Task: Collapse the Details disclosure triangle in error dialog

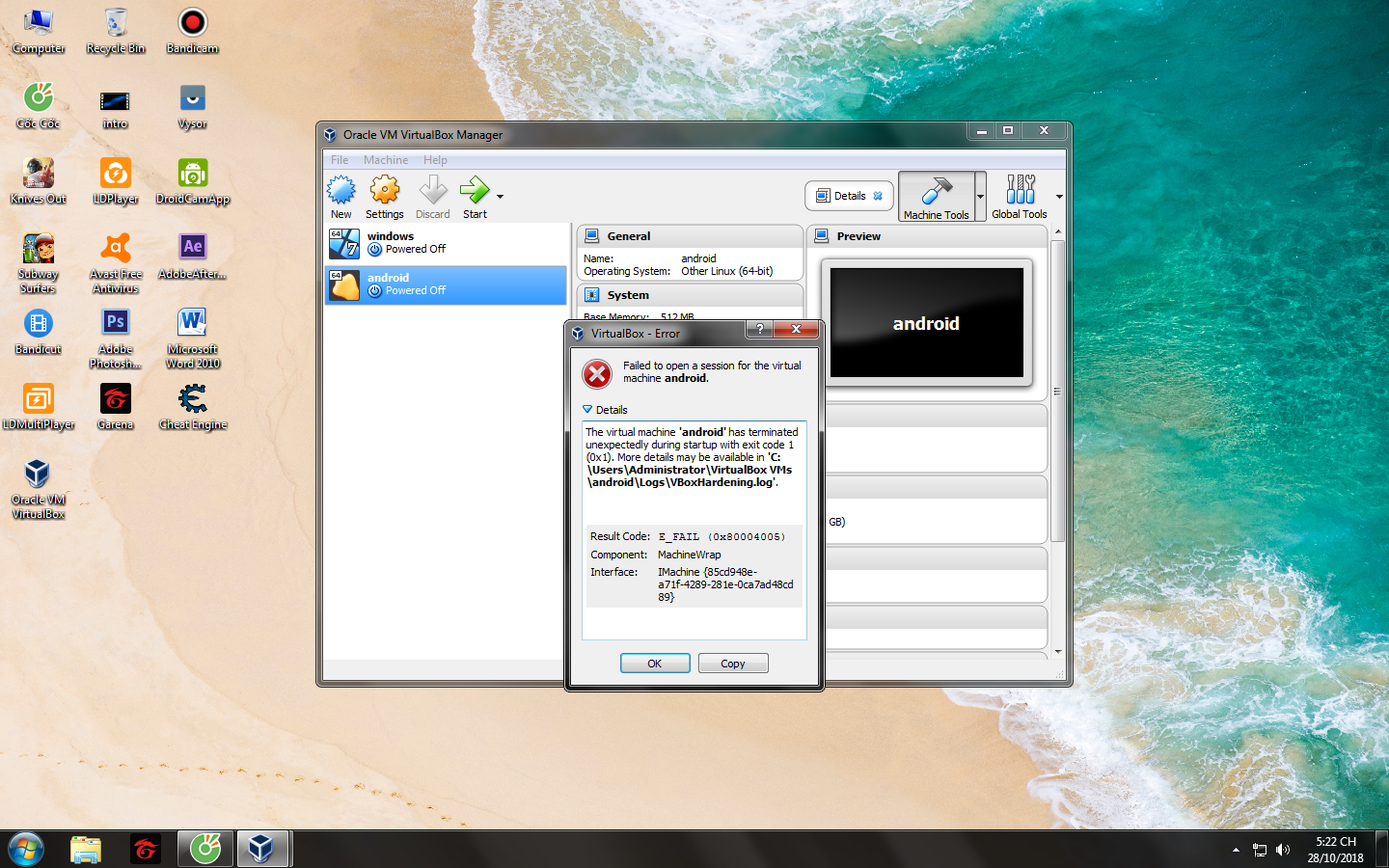Action: 587,410
